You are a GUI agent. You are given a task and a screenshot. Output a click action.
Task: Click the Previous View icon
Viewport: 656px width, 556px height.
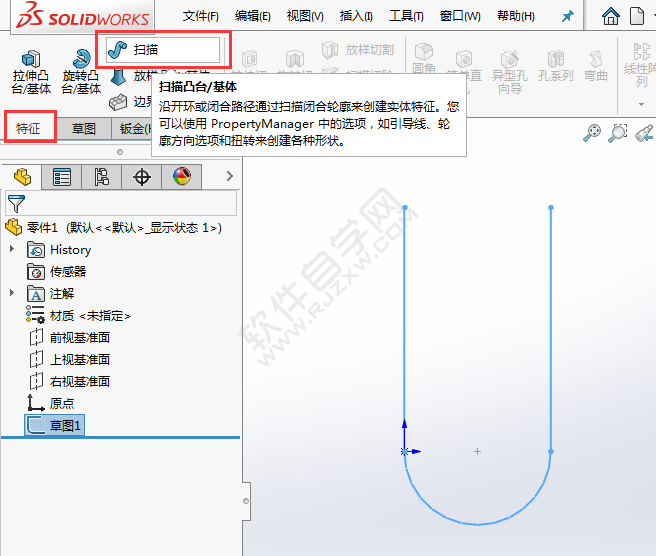(x=645, y=133)
